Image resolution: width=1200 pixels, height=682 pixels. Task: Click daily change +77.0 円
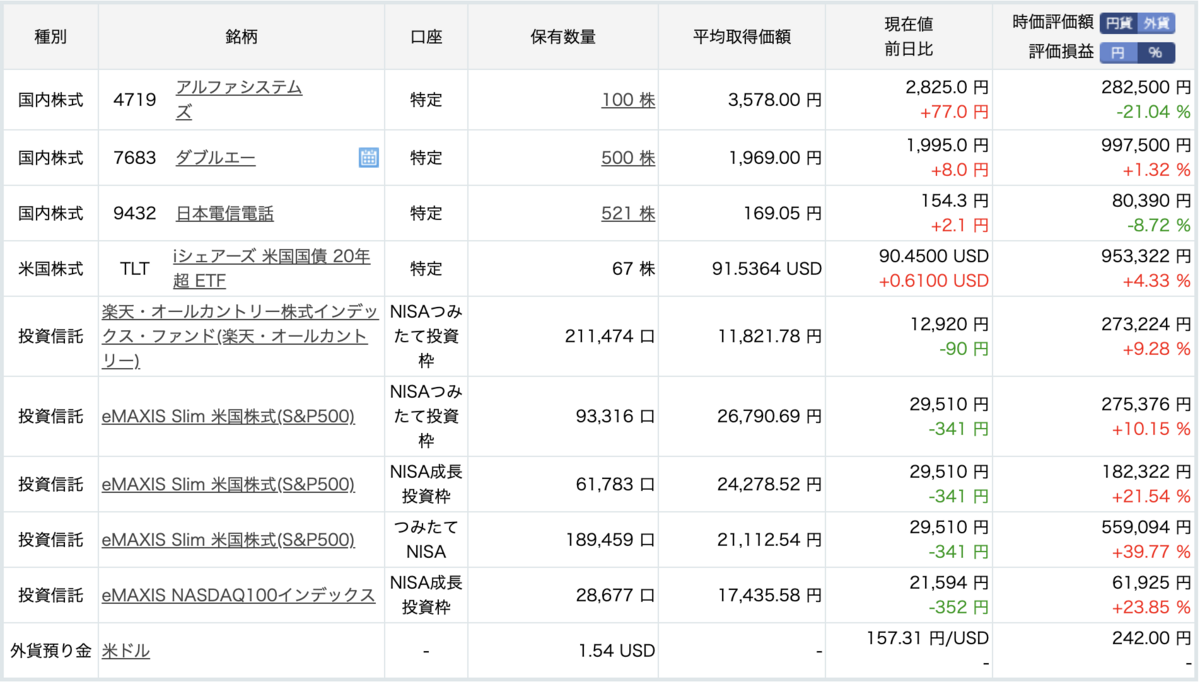(x=954, y=112)
